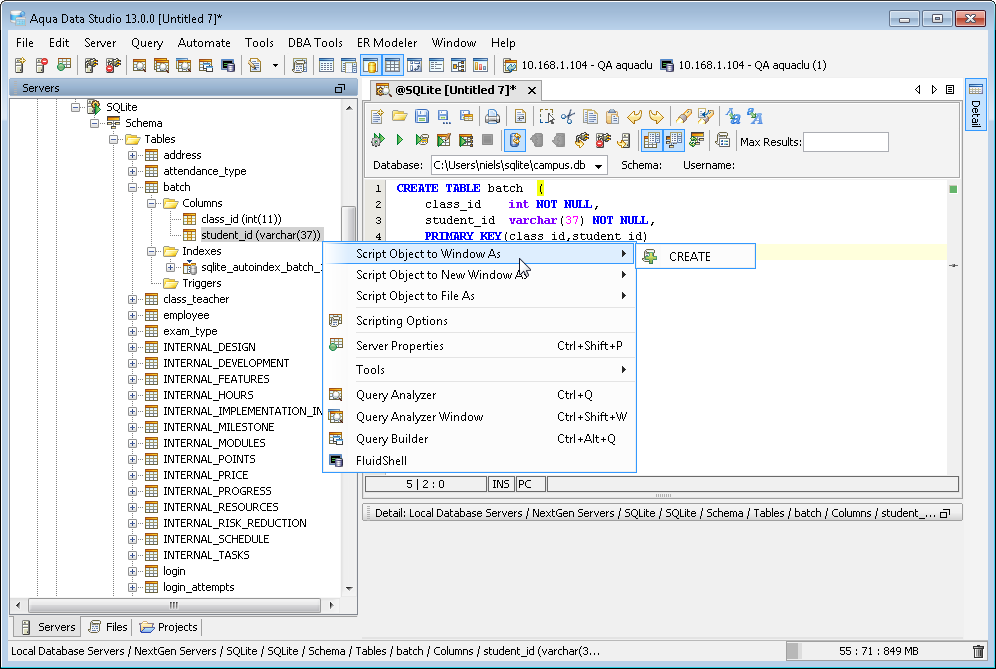Image resolution: width=996 pixels, height=669 pixels.
Task: Select CREATE in the submenu
Action: (696, 257)
